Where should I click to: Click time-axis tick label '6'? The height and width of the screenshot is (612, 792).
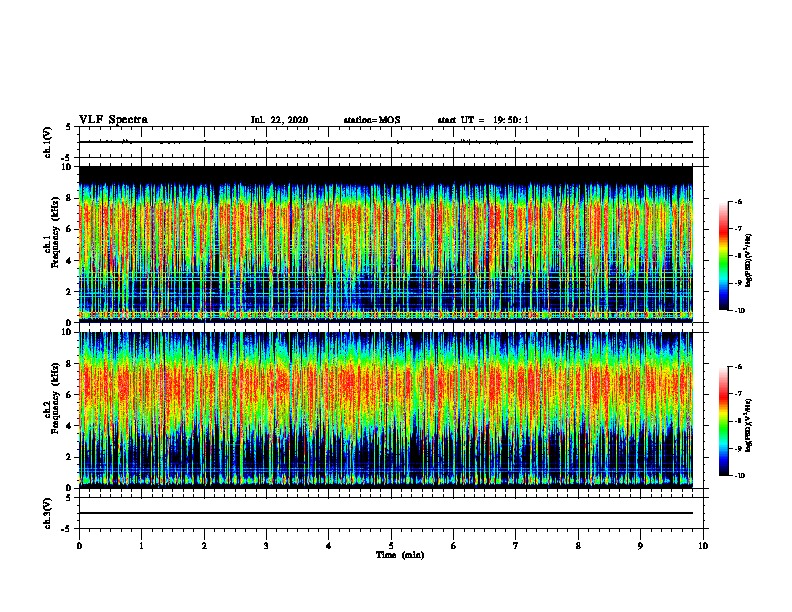pos(454,546)
